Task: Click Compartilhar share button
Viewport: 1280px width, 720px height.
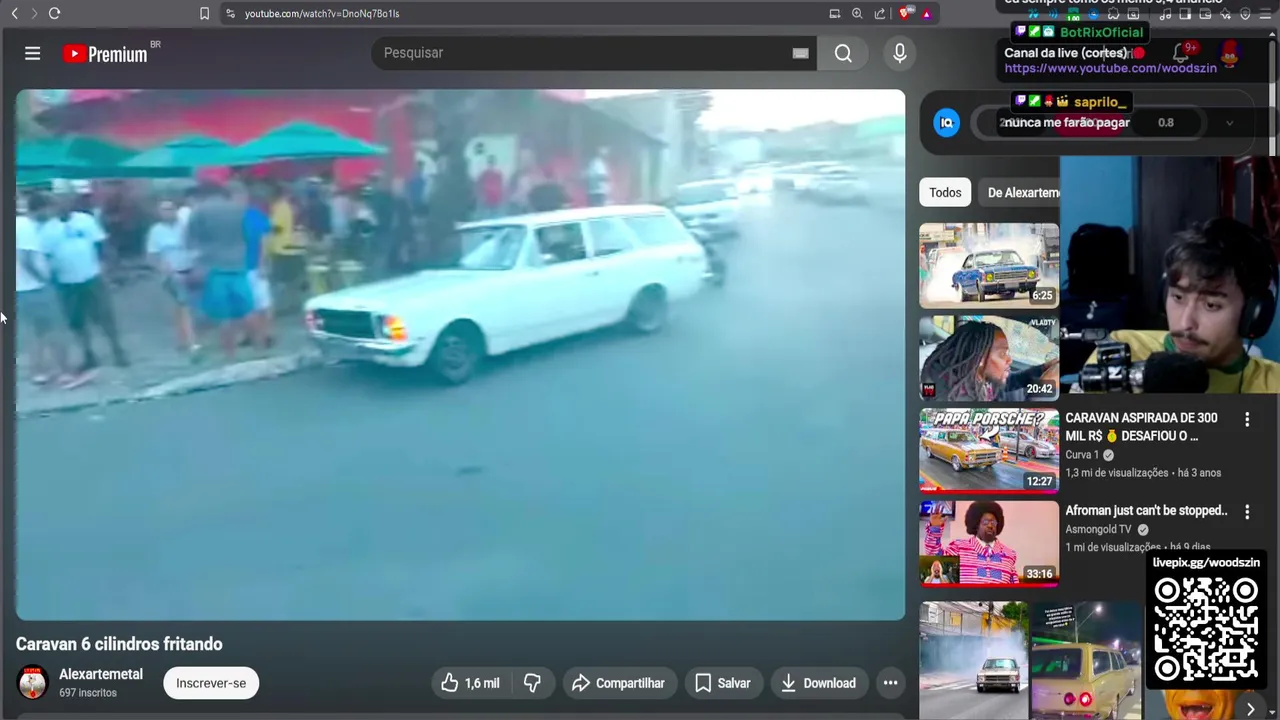Action: pos(618,683)
